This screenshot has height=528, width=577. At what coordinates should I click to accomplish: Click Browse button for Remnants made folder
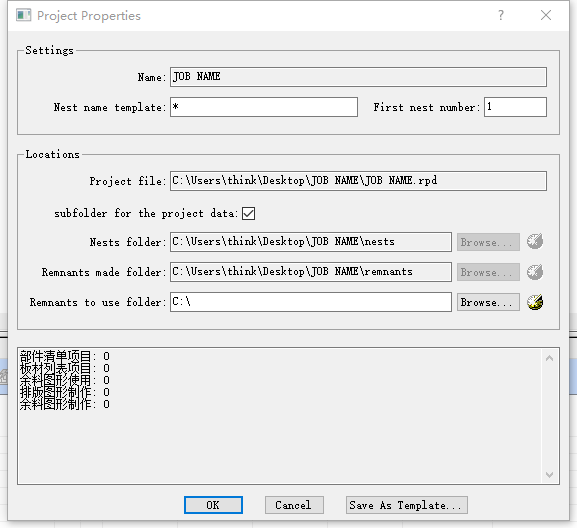point(488,272)
